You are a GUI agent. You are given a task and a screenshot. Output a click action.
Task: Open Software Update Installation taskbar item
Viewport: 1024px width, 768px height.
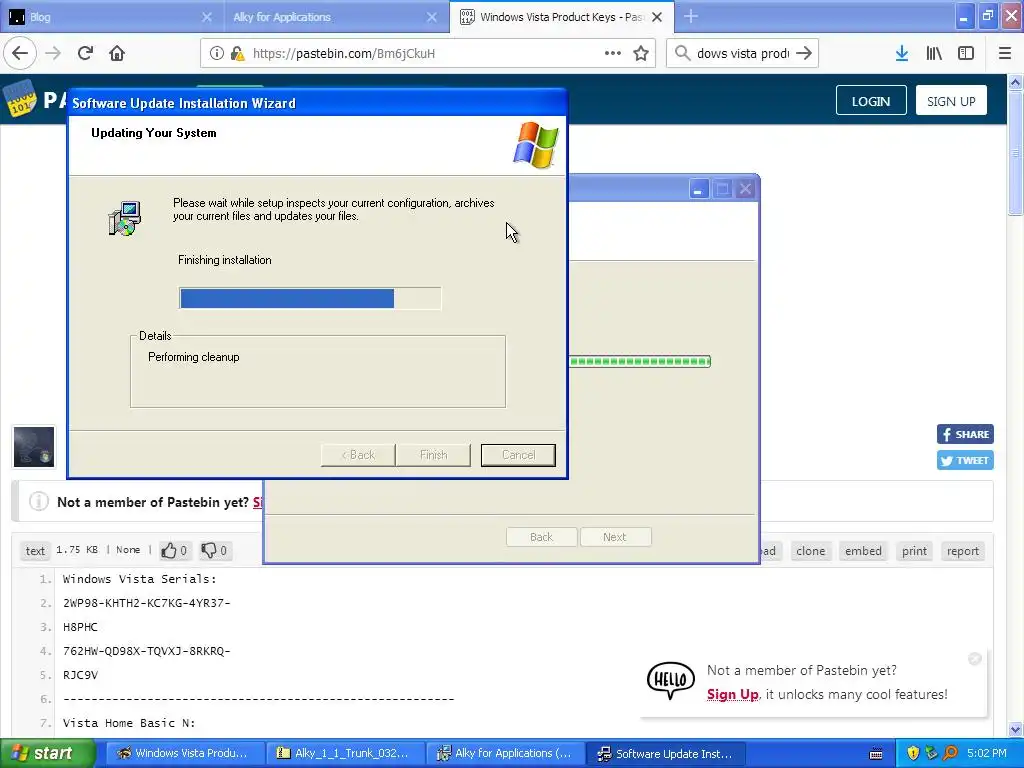pyautogui.click(x=666, y=754)
